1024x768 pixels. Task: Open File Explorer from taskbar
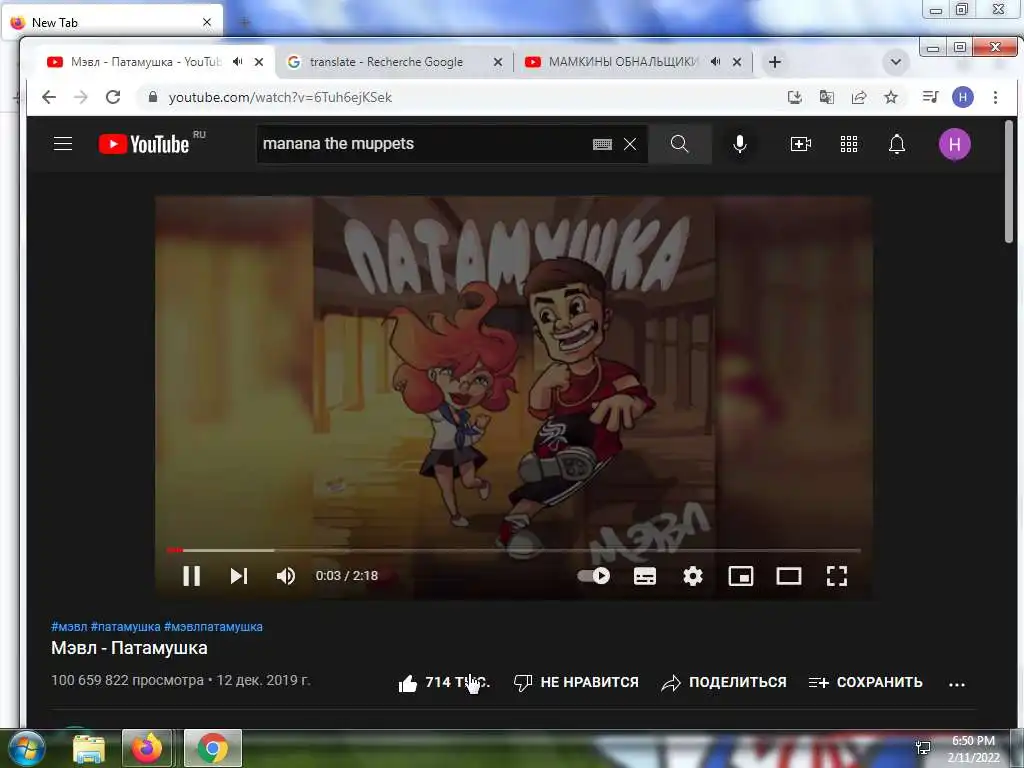click(x=88, y=748)
